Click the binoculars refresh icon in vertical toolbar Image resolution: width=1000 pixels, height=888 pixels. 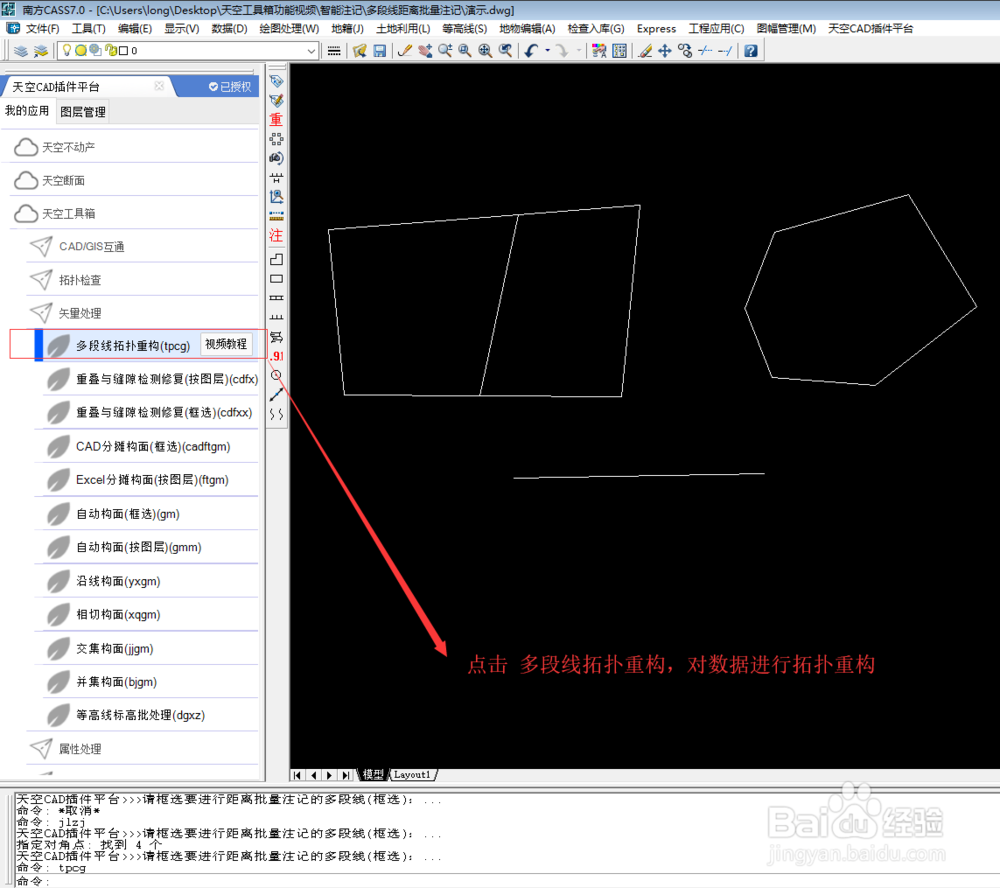tap(276, 158)
